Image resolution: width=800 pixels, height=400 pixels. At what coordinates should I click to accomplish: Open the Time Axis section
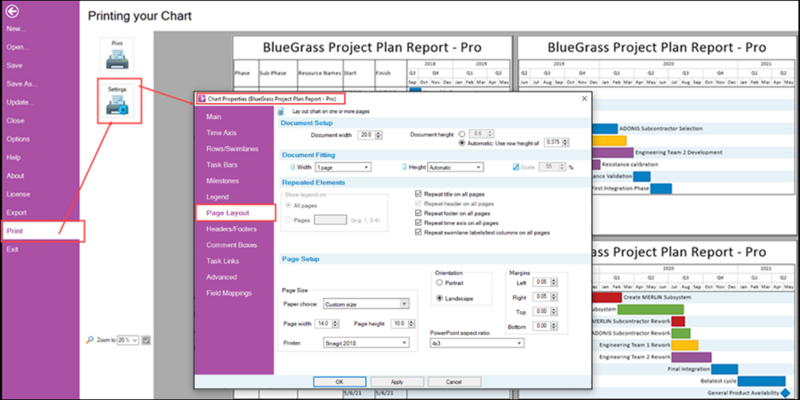click(221, 133)
